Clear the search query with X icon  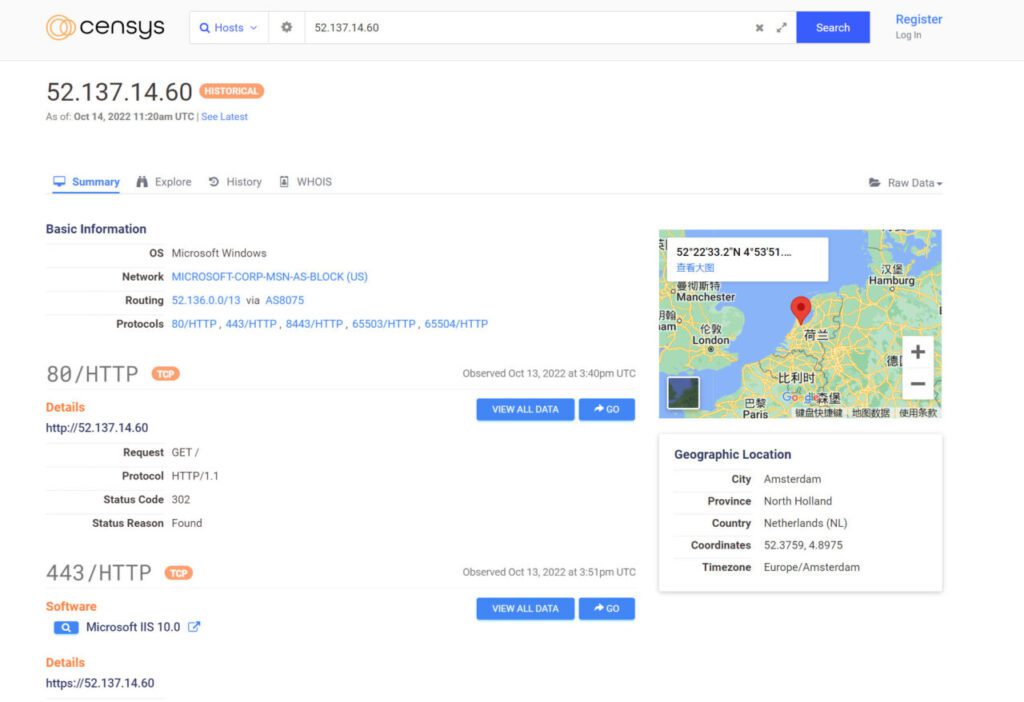coord(759,28)
